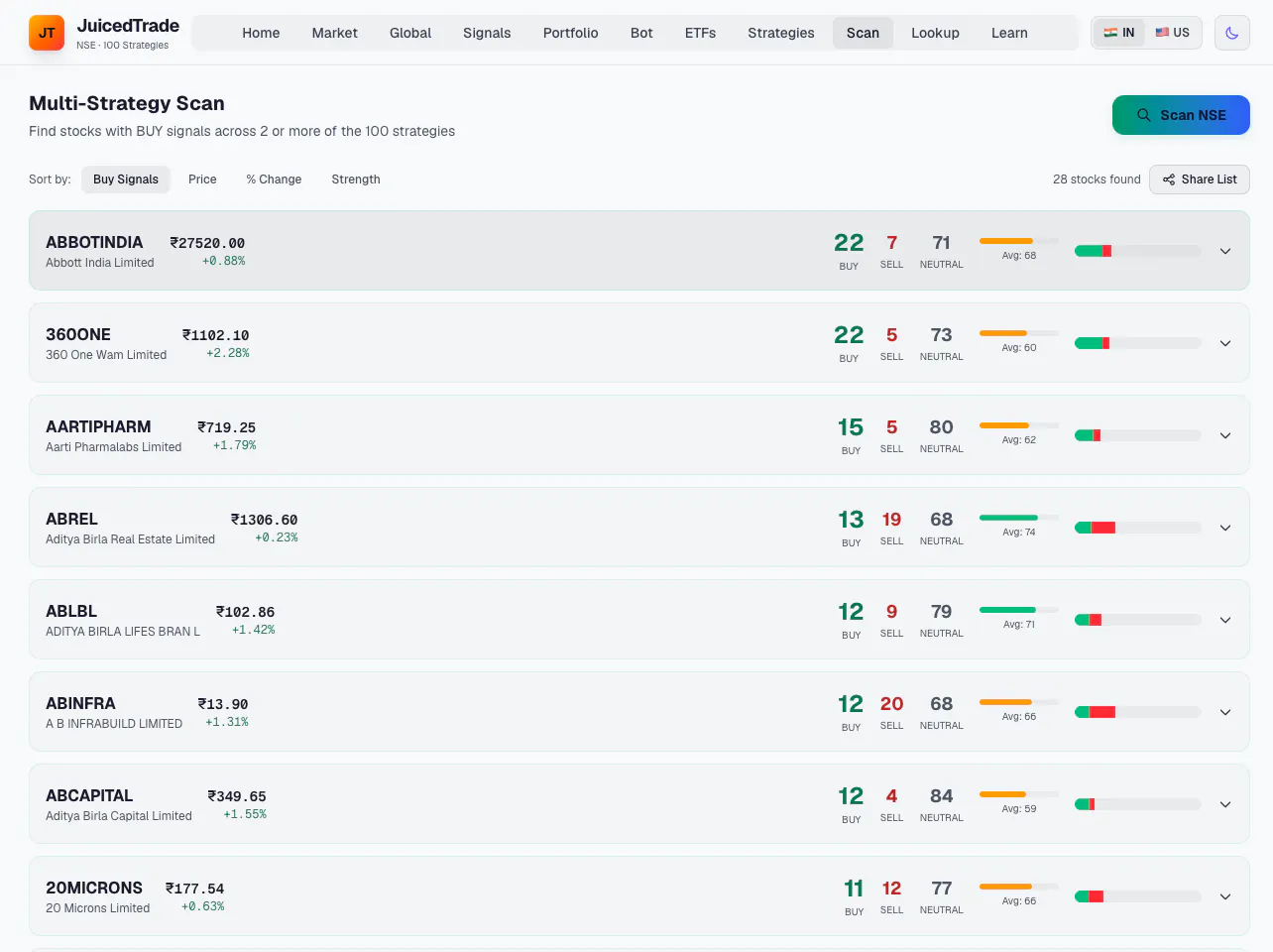The height and width of the screenshot is (952, 1273).
Task: Sort the list by Strength
Action: (x=356, y=179)
